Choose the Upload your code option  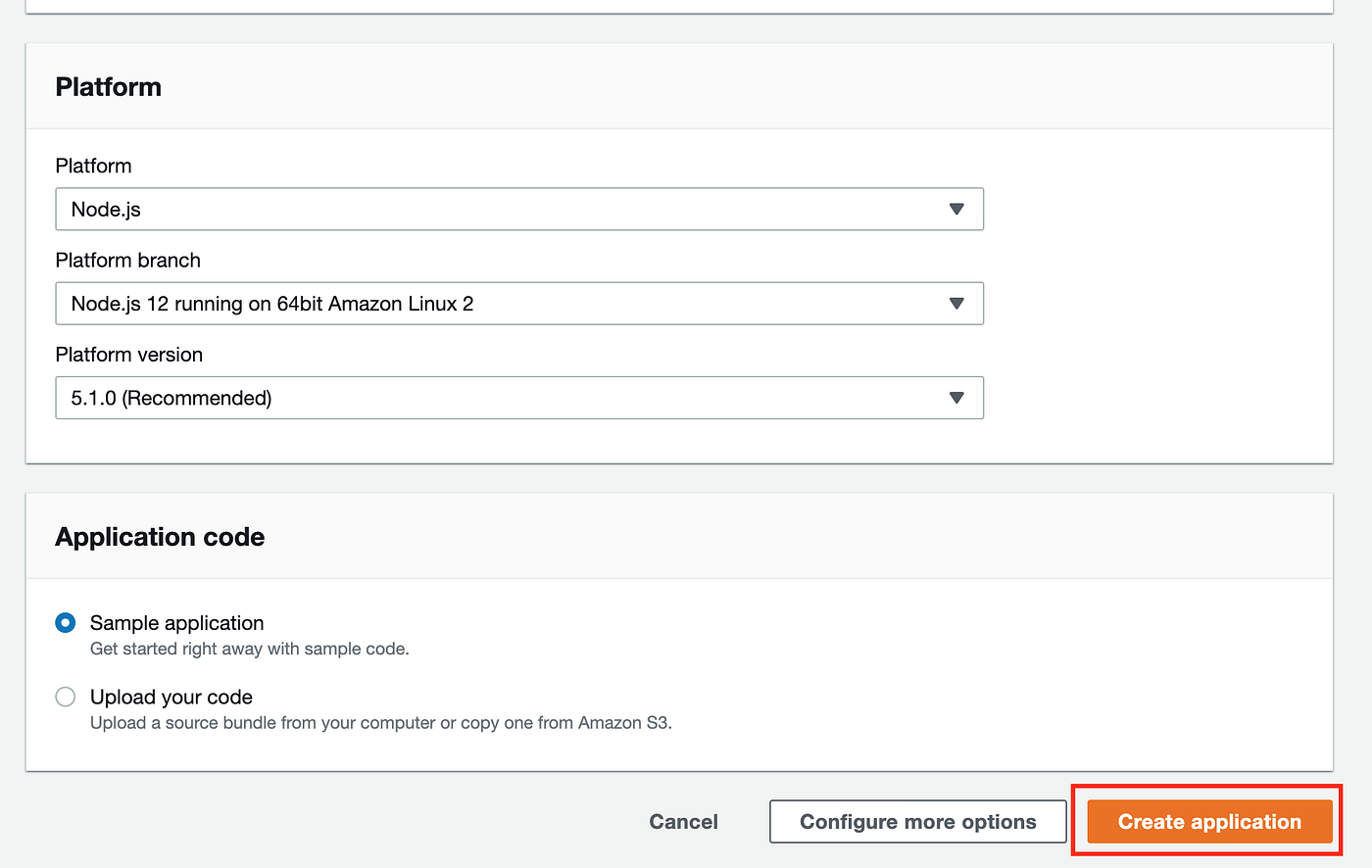(x=65, y=697)
